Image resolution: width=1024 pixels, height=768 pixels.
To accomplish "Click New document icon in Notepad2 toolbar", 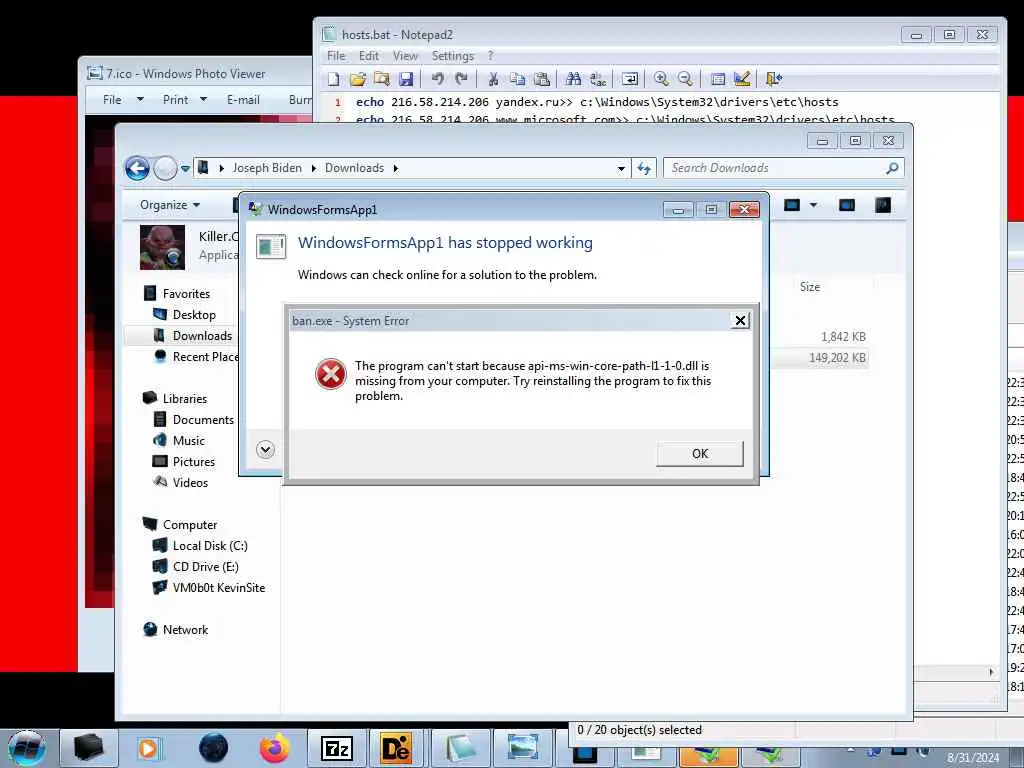I will point(334,79).
